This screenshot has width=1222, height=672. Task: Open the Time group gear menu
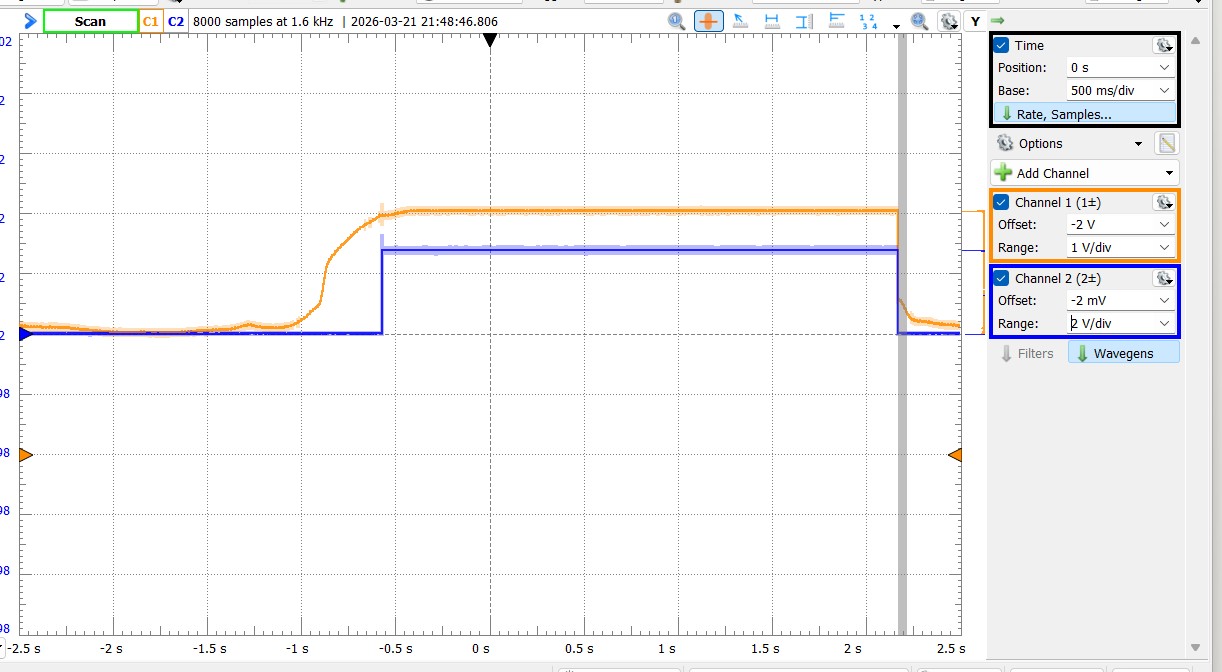(1163, 45)
